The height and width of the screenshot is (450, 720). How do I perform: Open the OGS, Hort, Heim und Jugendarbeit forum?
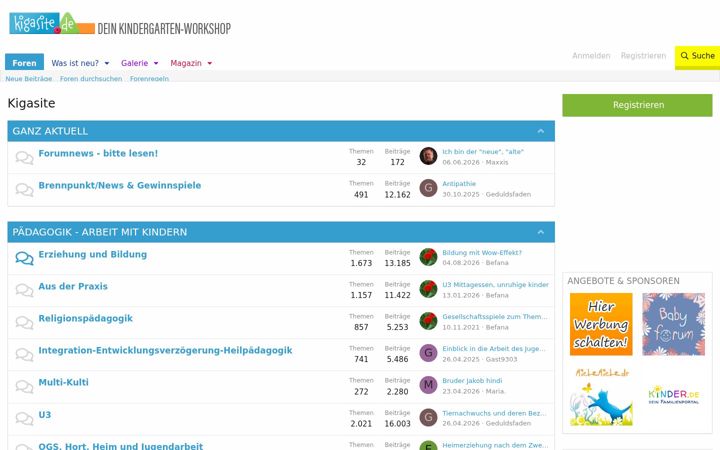(x=121, y=446)
